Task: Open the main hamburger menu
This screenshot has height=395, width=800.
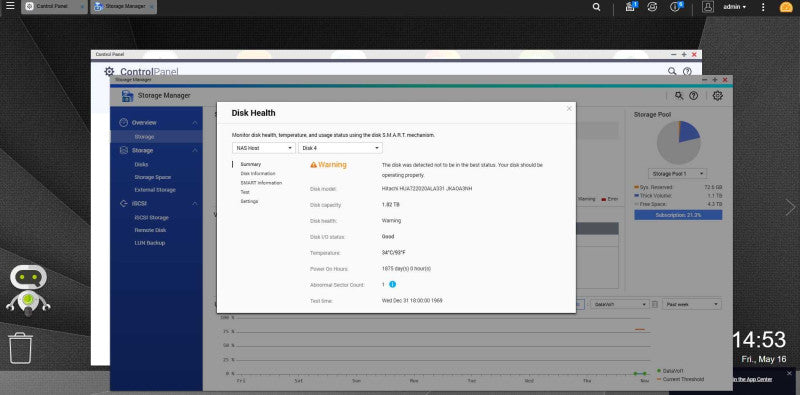Action: pos(10,7)
